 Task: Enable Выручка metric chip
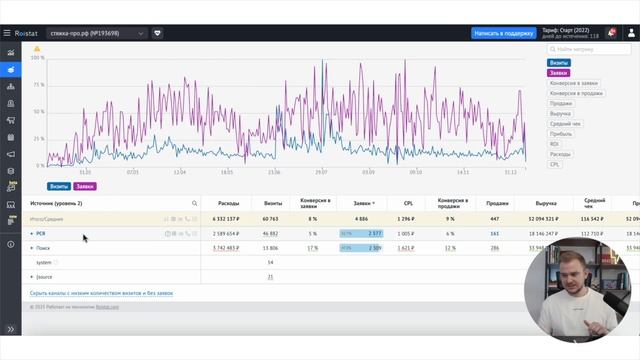click(560, 114)
